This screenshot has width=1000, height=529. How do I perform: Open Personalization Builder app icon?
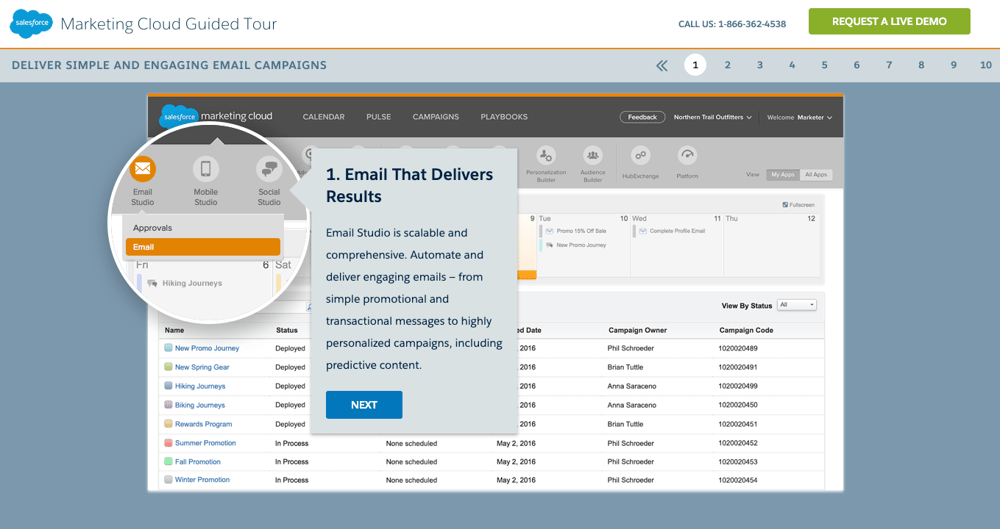click(546, 155)
